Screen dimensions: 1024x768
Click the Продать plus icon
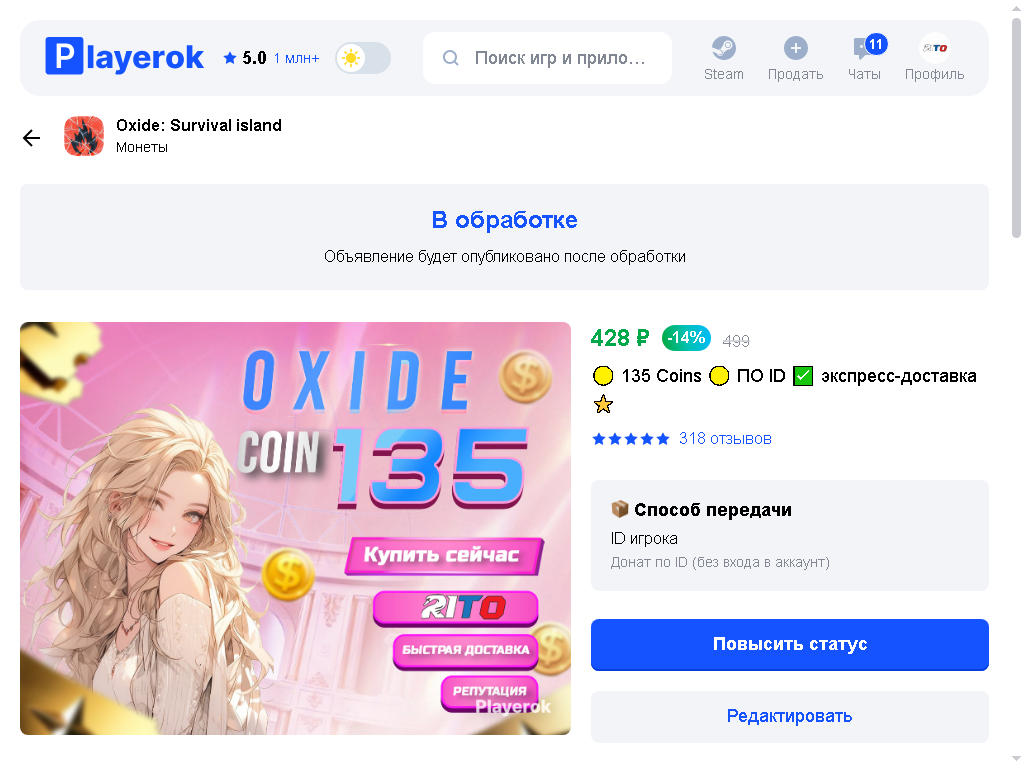[x=795, y=48]
